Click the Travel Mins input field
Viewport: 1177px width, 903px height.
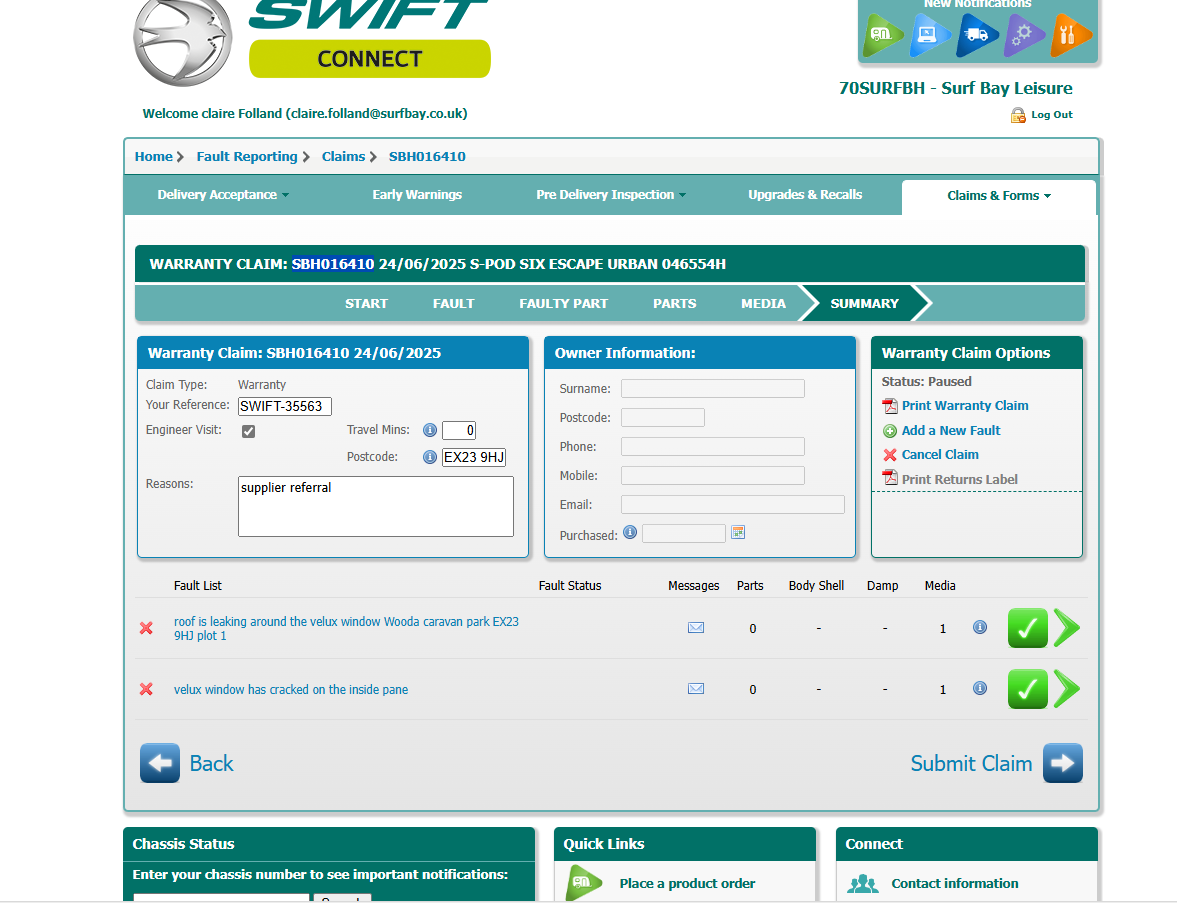click(x=459, y=430)
